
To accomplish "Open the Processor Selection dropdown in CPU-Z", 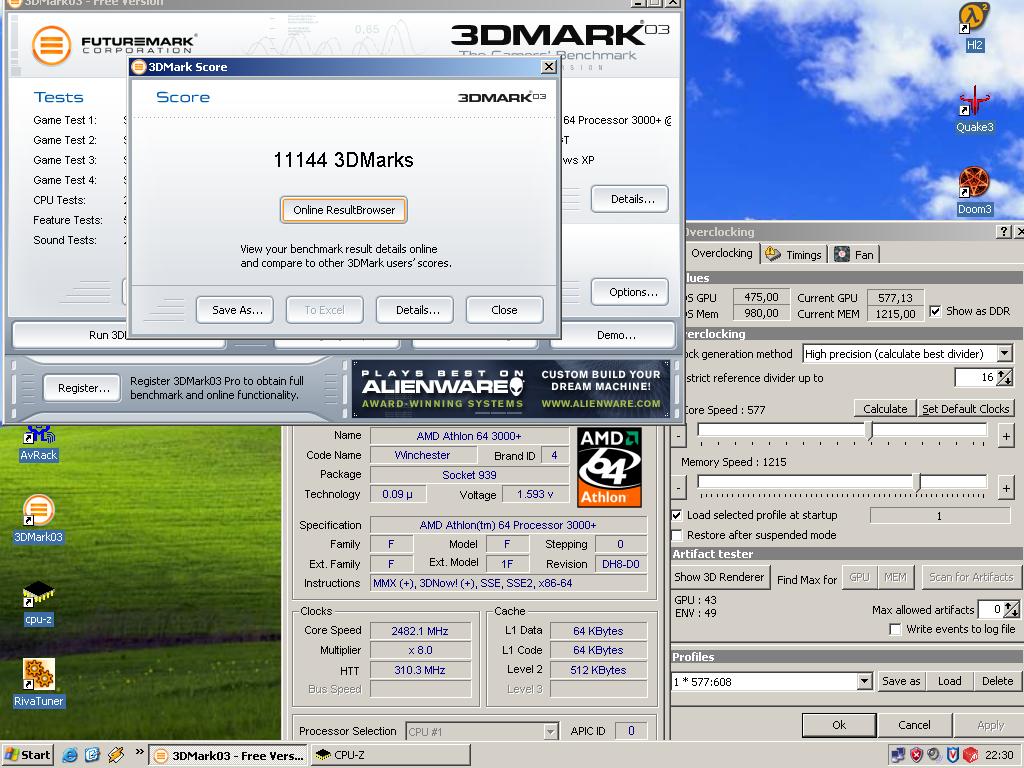I will click(551, 731).
